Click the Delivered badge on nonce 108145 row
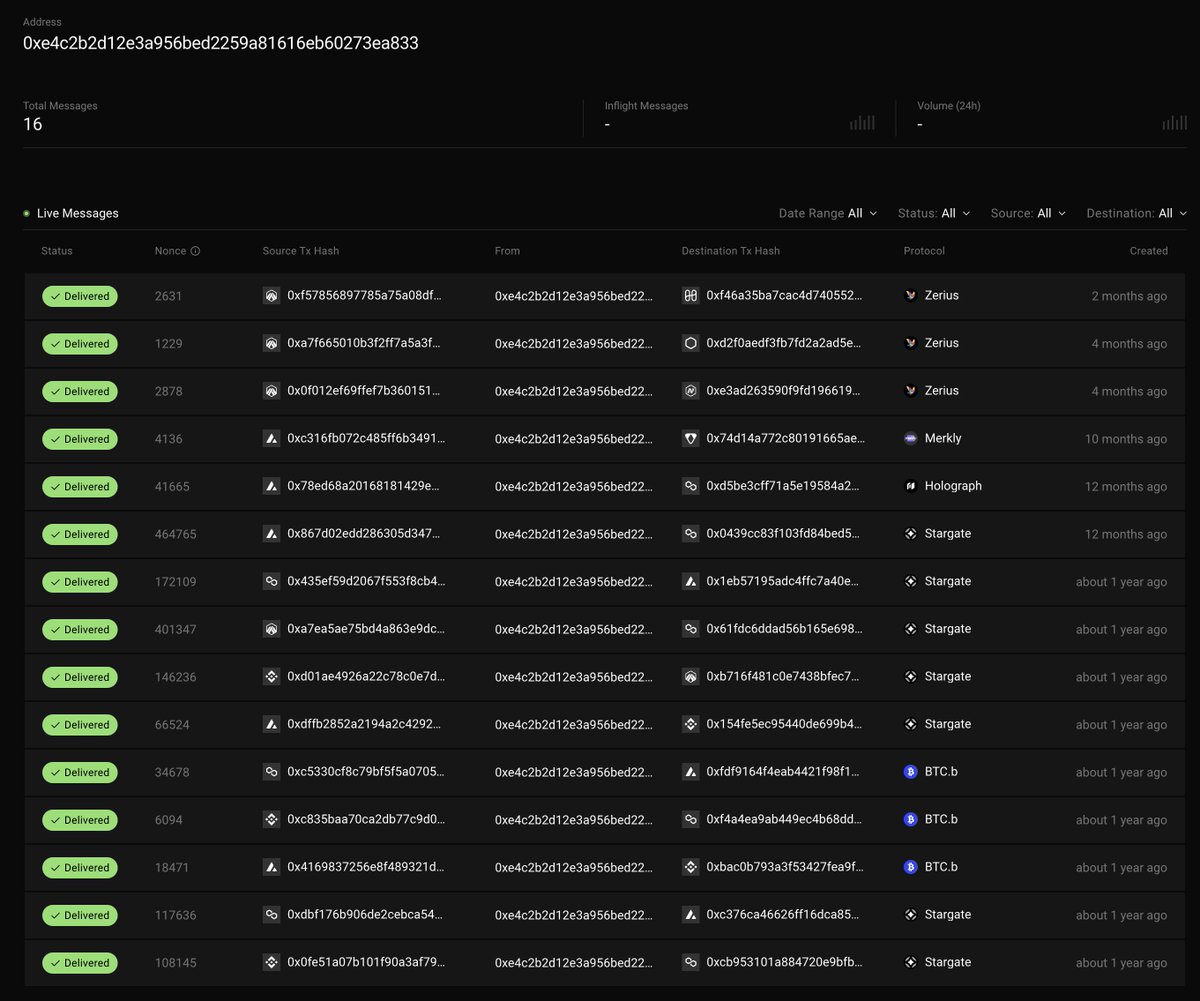This screenshot has width=1200, height=1001. [80, 962]
